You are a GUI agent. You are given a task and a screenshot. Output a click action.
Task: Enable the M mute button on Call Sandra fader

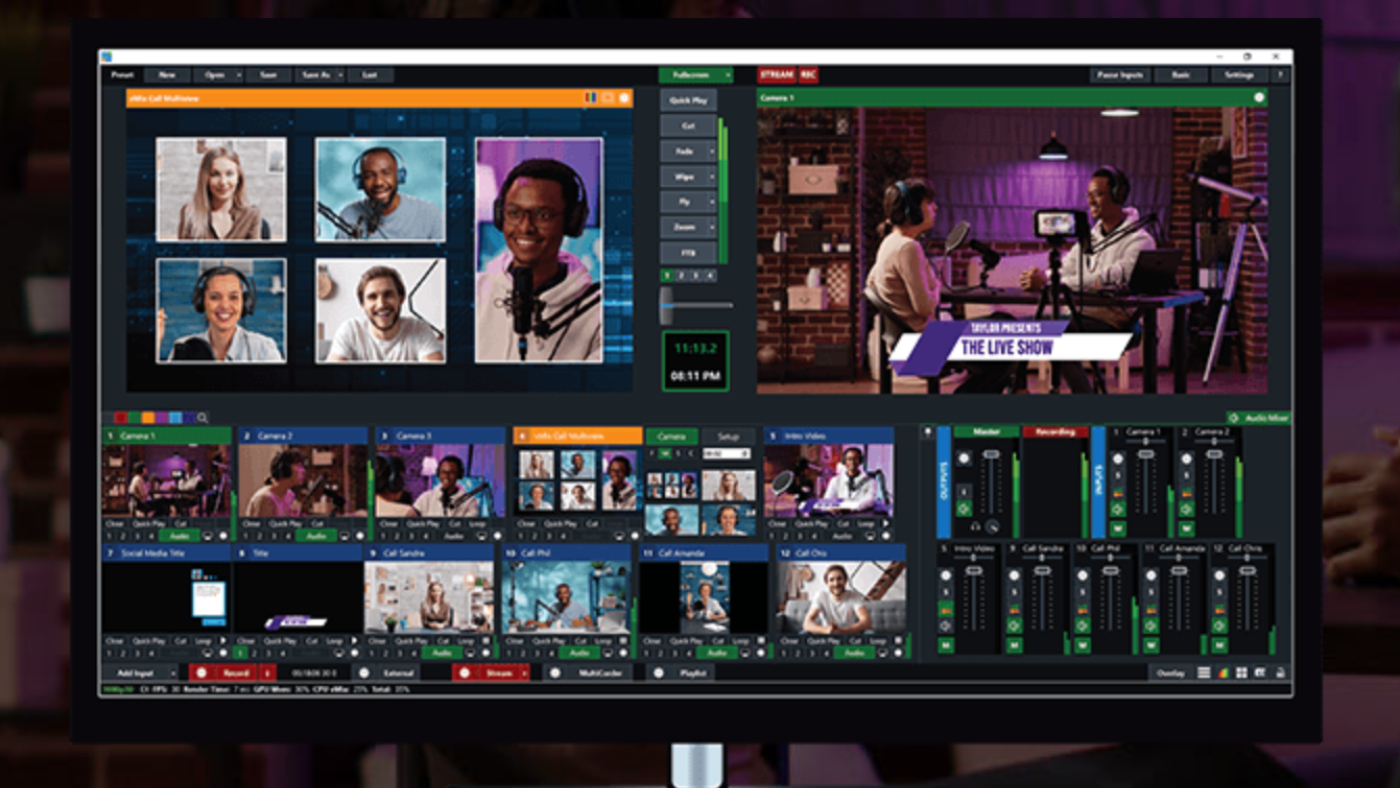point(1014,644)
